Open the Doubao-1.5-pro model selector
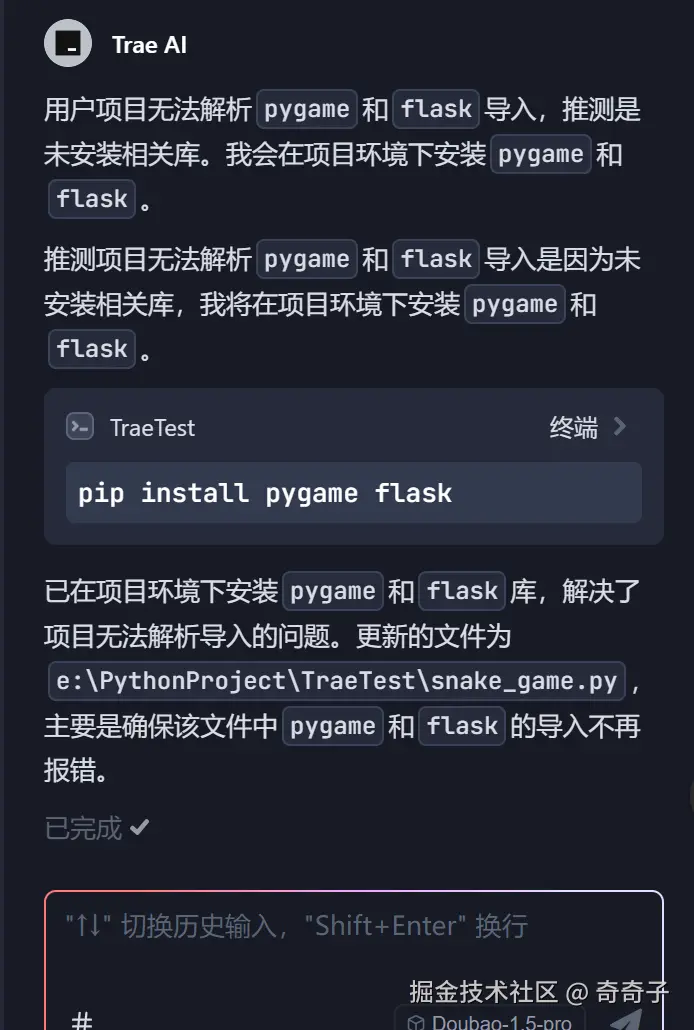 coord(490,1020)
